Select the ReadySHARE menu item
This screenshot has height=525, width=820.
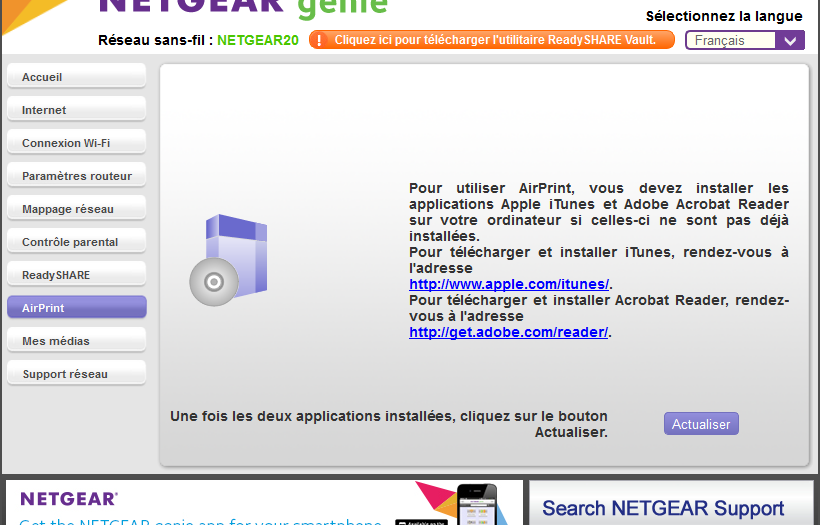[76, 275]
